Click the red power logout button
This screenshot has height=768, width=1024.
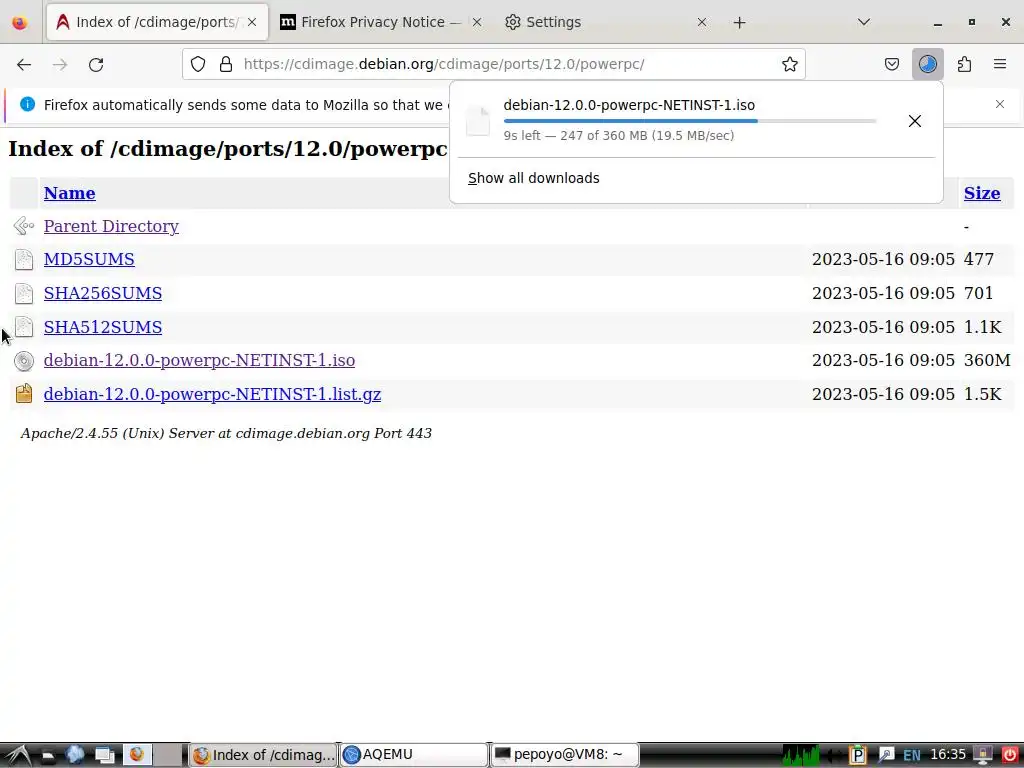click(x=1010, y=755)
